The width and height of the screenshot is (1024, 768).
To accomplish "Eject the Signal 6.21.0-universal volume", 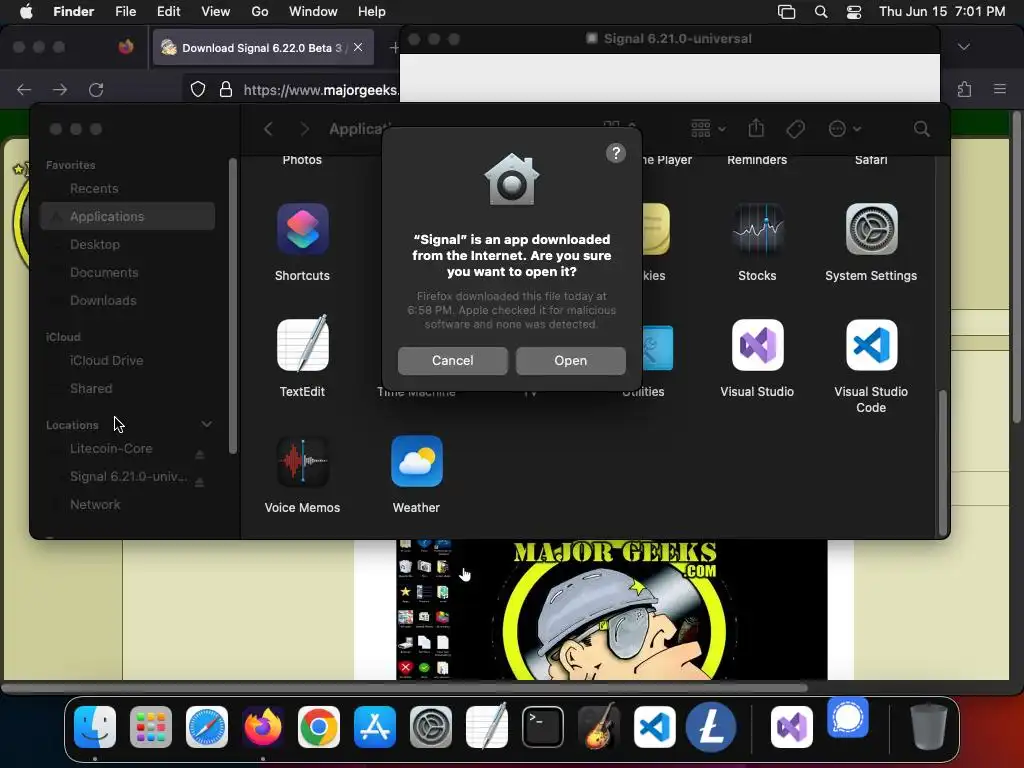I will (200, 482).
